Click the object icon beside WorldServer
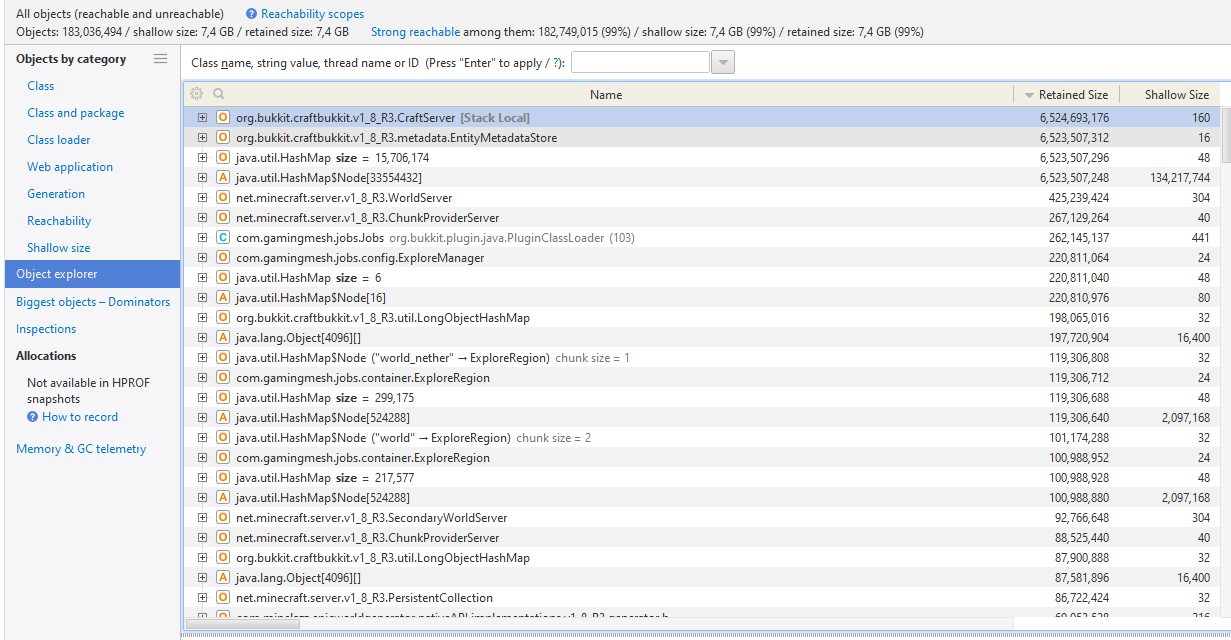Viewport: 1231px width, 640px height. click(222, 197)
